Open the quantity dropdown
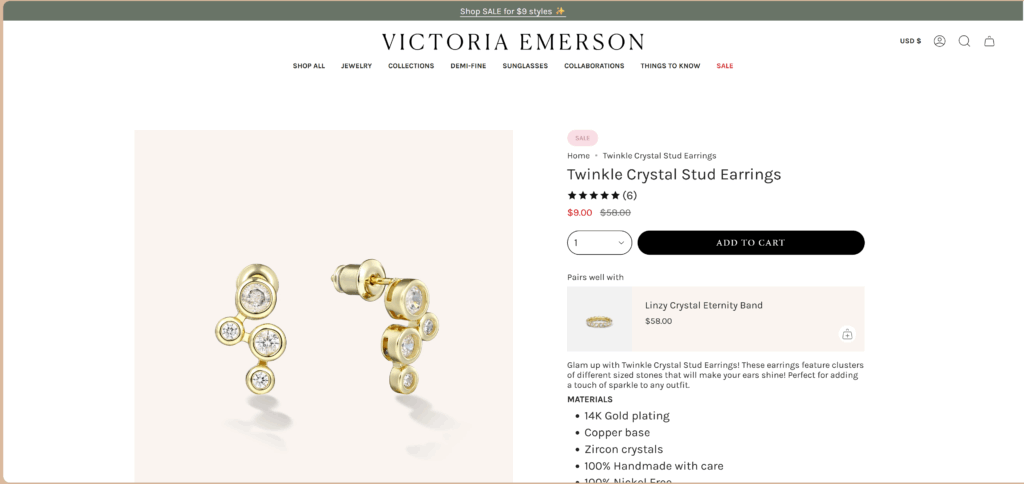 600,242
